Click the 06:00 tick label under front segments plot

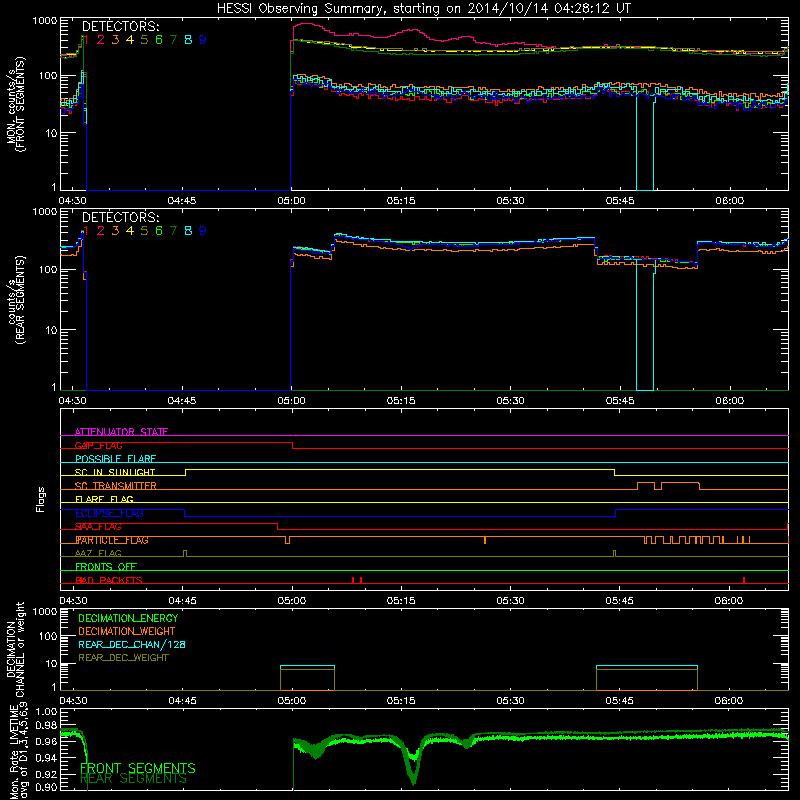(729, 201)
